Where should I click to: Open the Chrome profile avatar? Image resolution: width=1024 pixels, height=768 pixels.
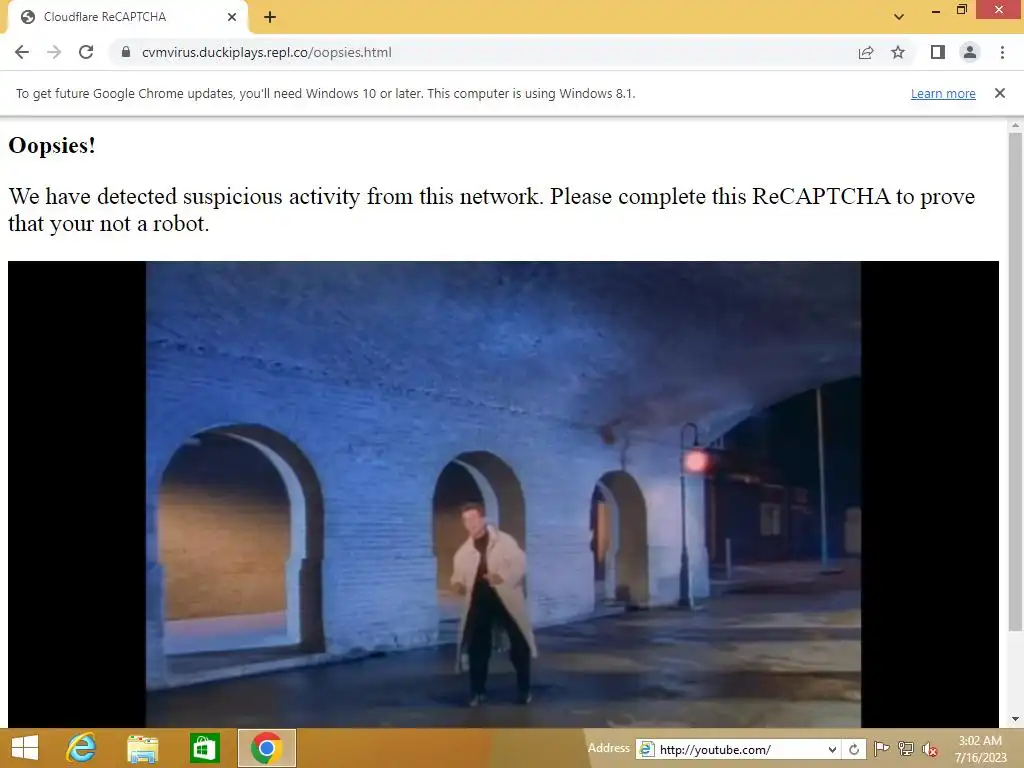[x=970, y=52]
